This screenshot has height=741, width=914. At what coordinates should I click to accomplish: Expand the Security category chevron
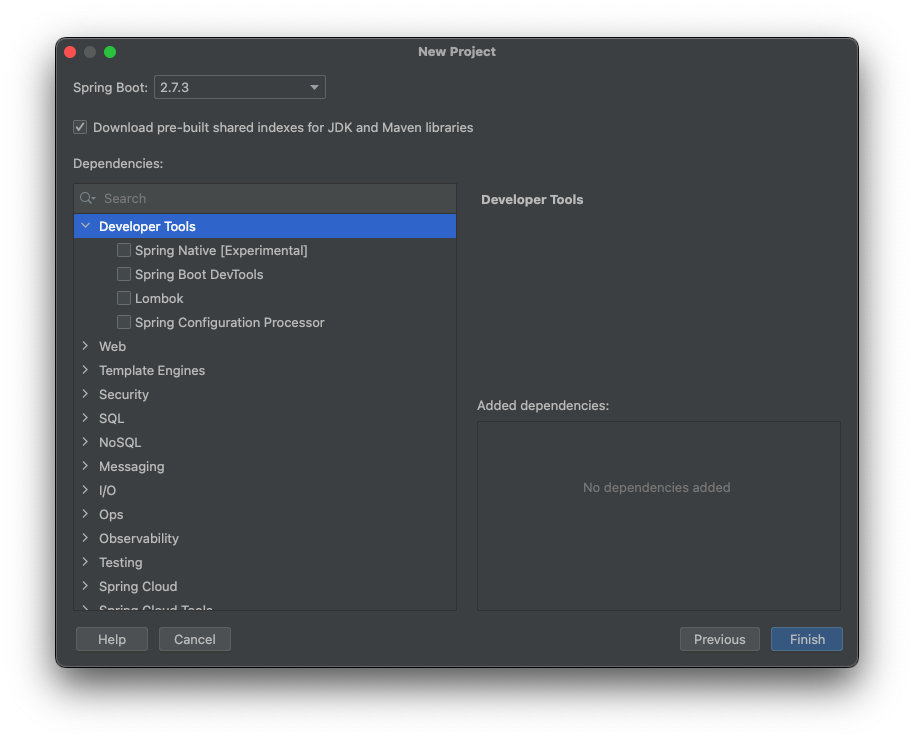[x=86, y=394]
